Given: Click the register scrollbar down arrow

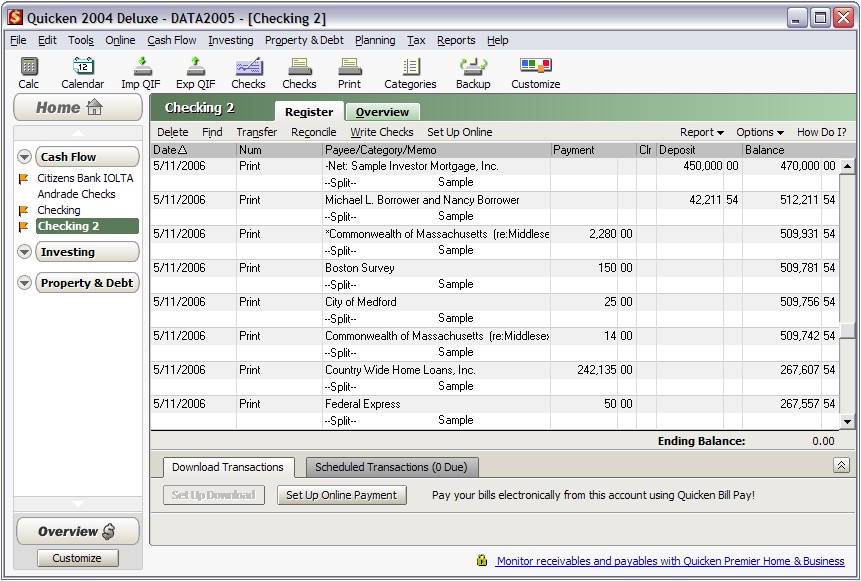Looking at the screenshot, I should 847,422.
